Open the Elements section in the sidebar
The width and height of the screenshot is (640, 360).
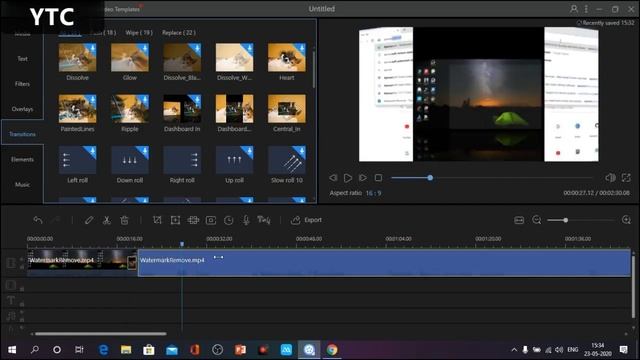pyautogui.click(x=22, y=160)
